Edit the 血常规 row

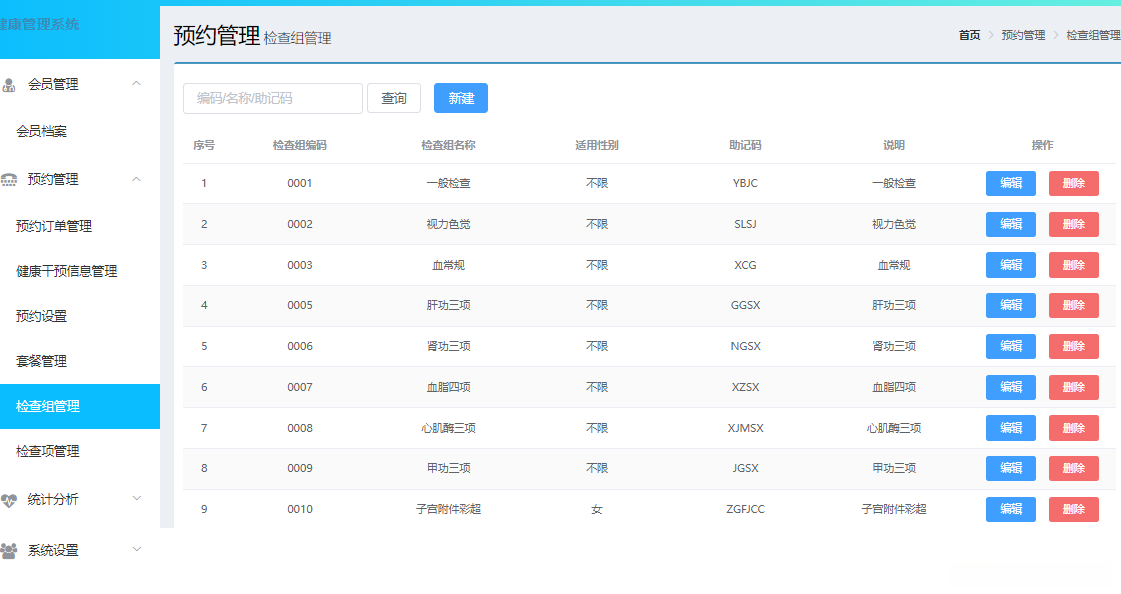coord(1011,265)
